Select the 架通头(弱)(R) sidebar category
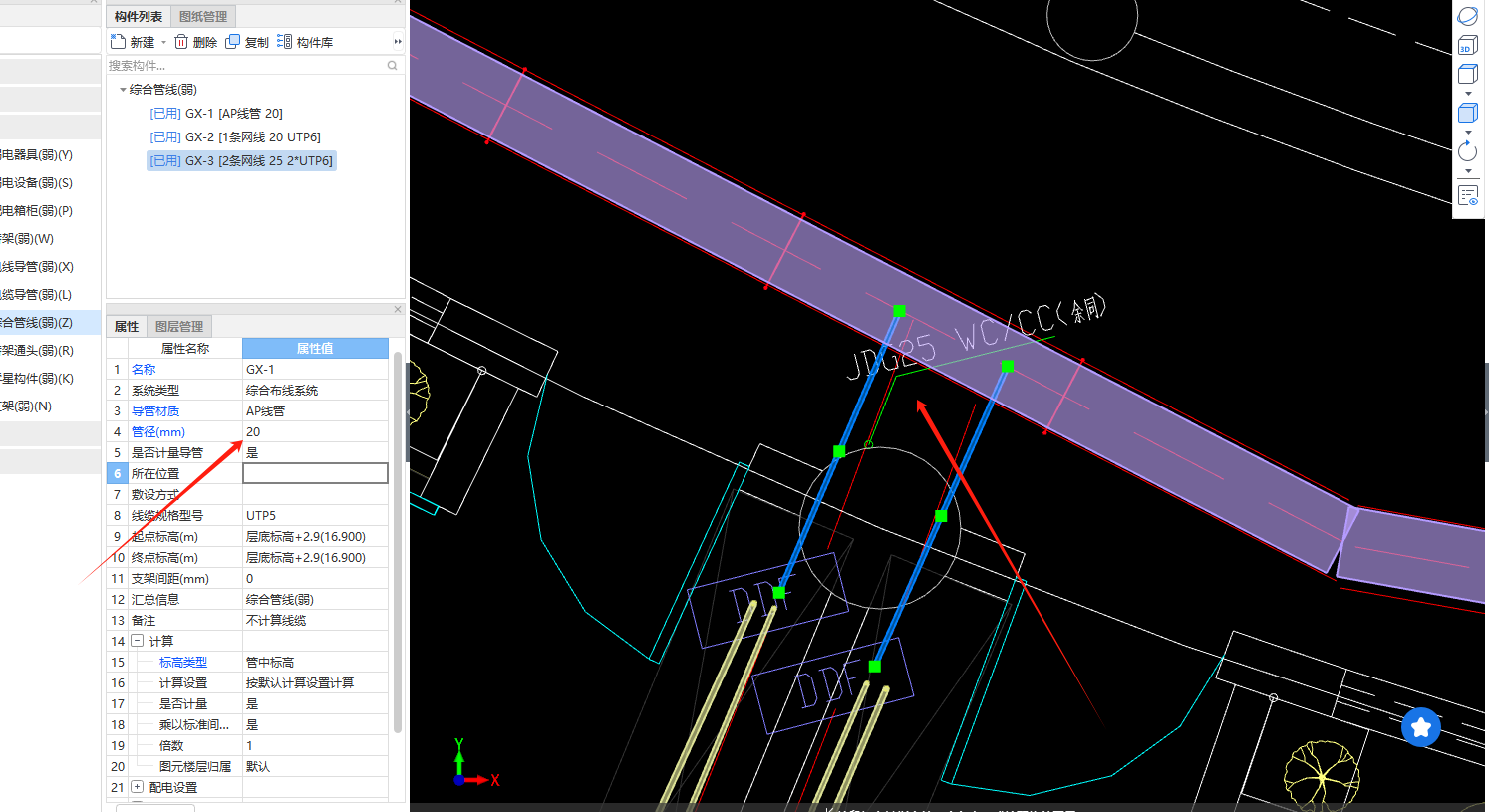 point(50,350)
